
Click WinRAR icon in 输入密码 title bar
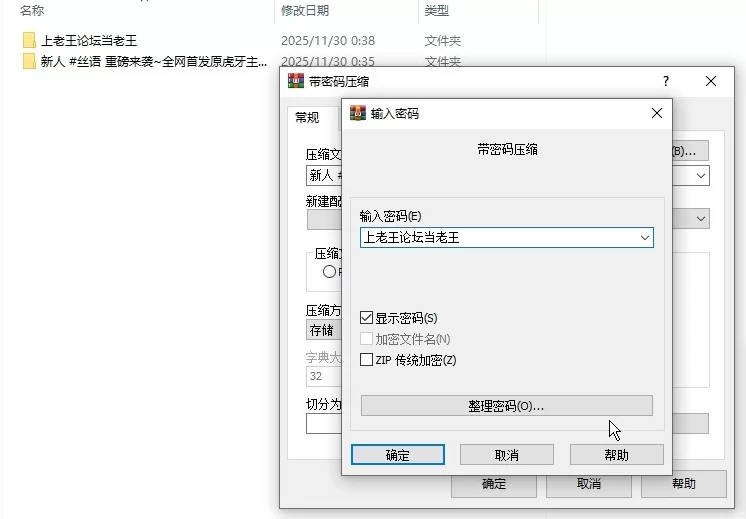(358, 113)
